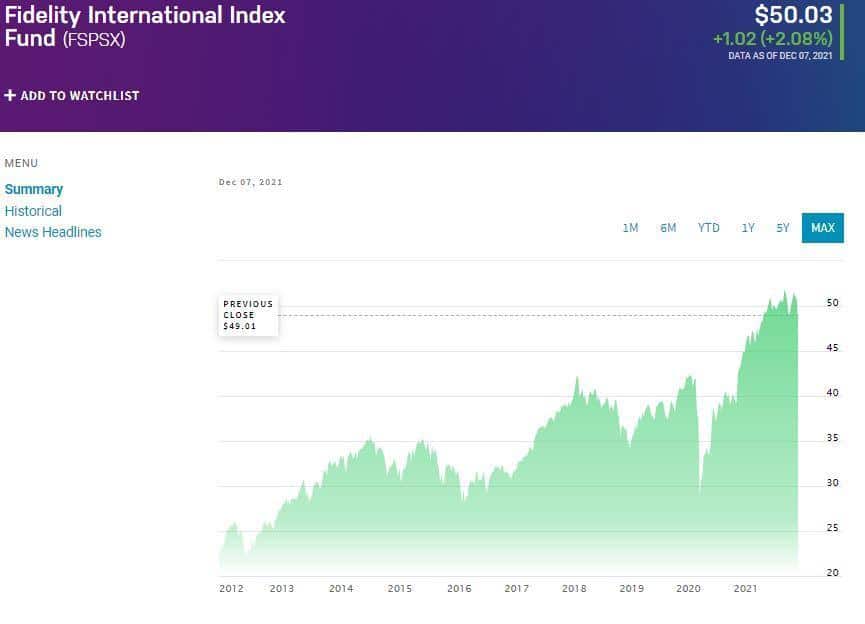Click the 2020 label on the x-axis
Screen dimensions: 865x624
(x=688, y=589)
